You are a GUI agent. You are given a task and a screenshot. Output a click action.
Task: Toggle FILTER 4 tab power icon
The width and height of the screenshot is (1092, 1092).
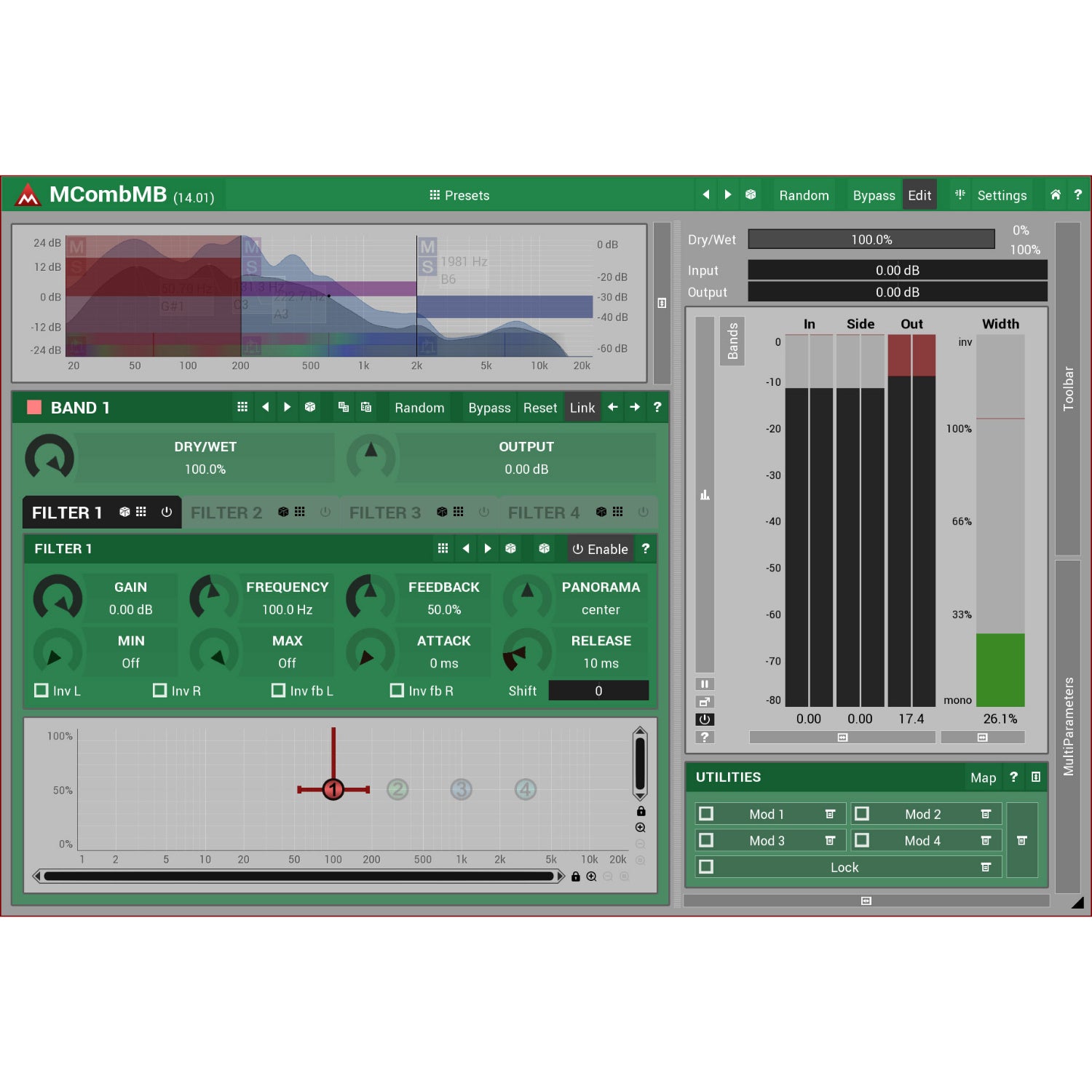point(643,512)
